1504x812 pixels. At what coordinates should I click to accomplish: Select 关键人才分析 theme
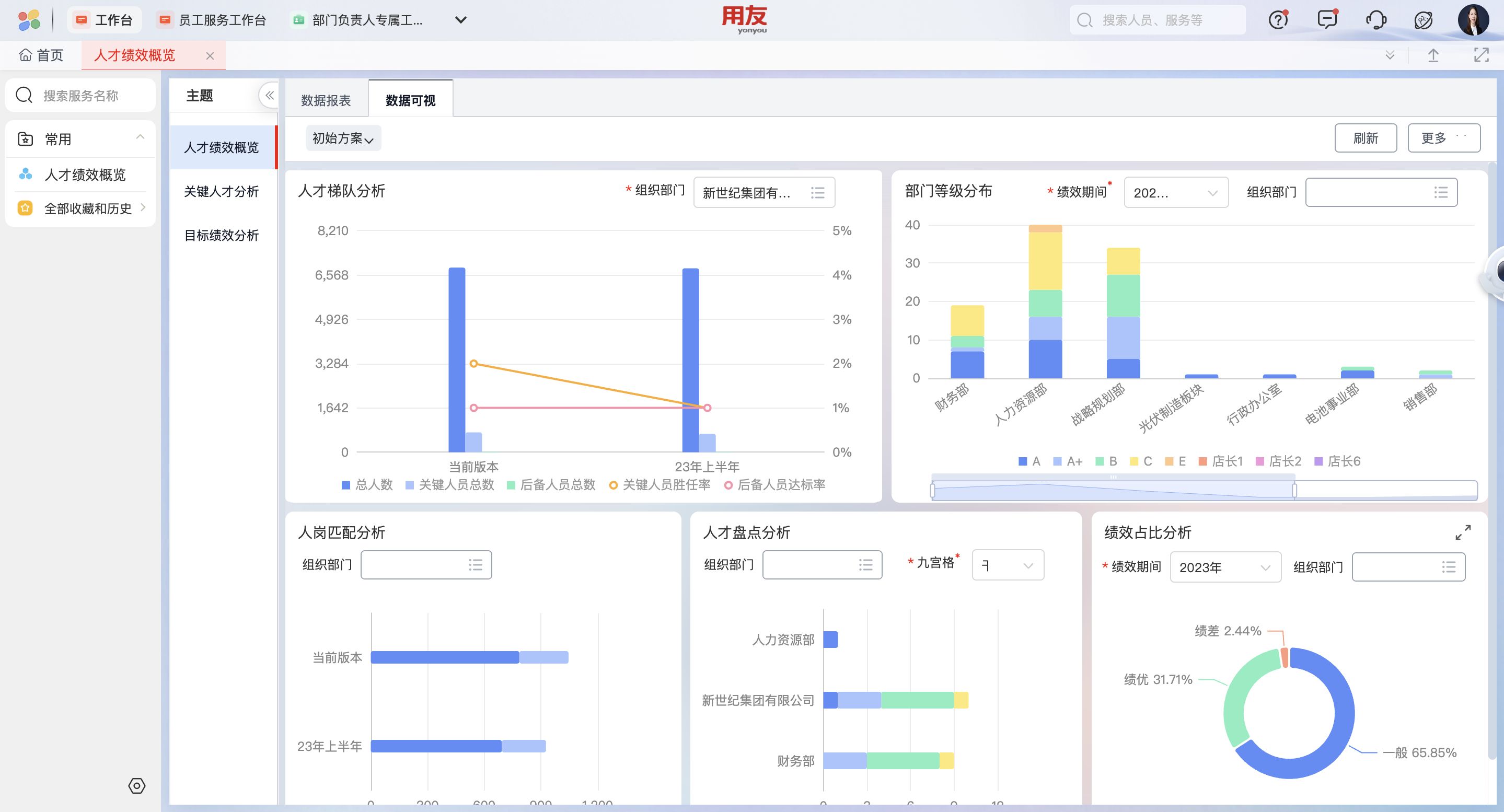(221, 191)
